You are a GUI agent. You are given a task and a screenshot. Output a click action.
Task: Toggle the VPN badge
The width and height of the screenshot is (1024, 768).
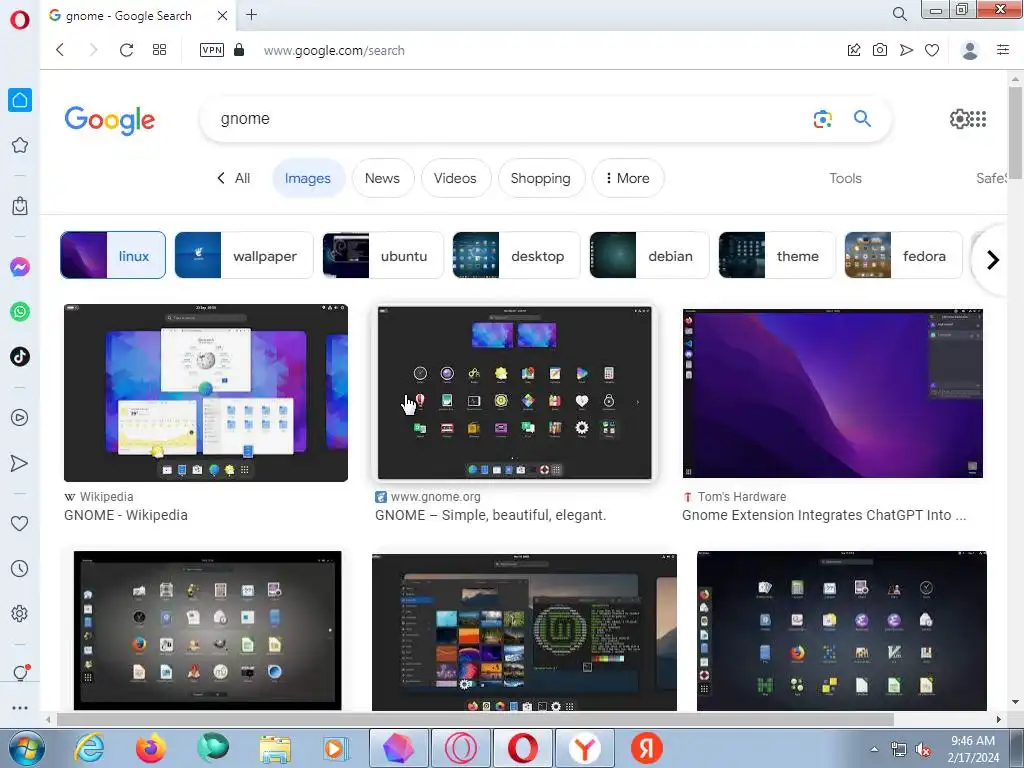212,50
